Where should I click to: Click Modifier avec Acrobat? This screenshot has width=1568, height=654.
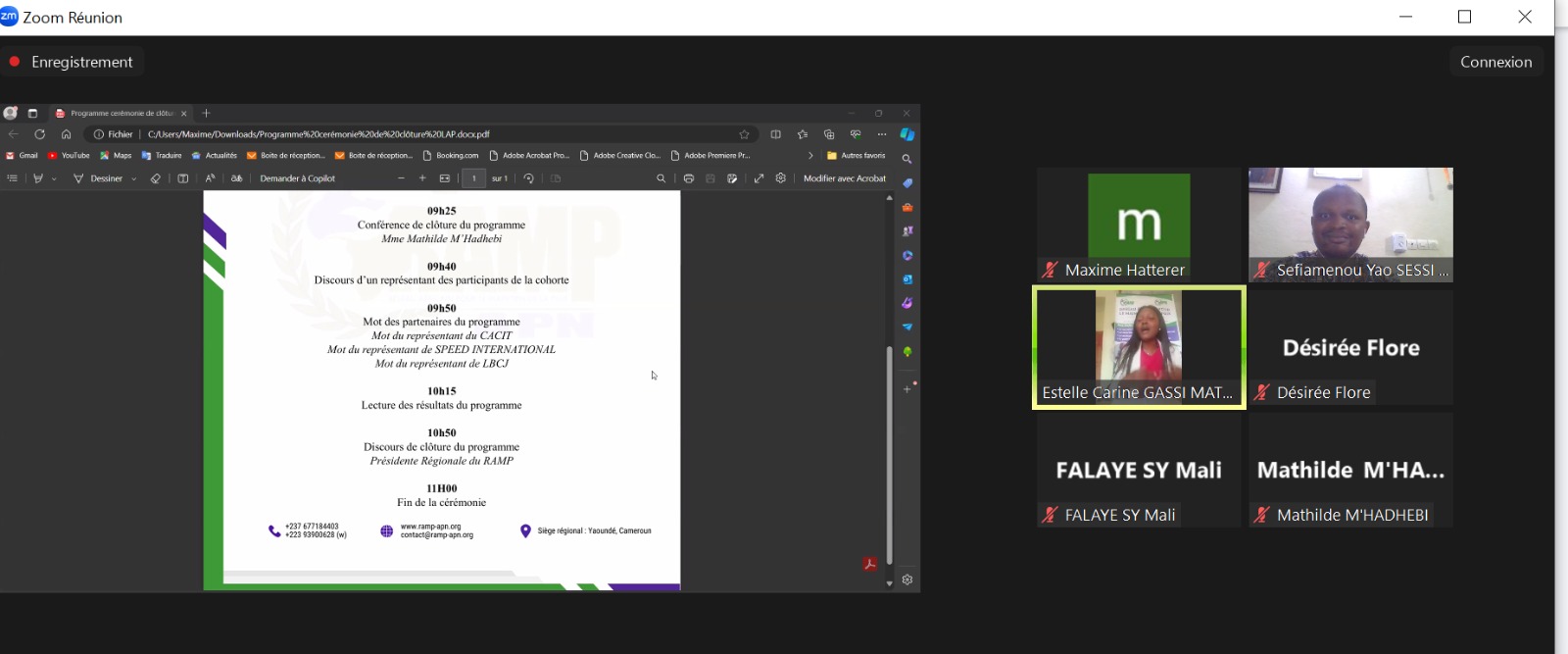pos(844,178)
